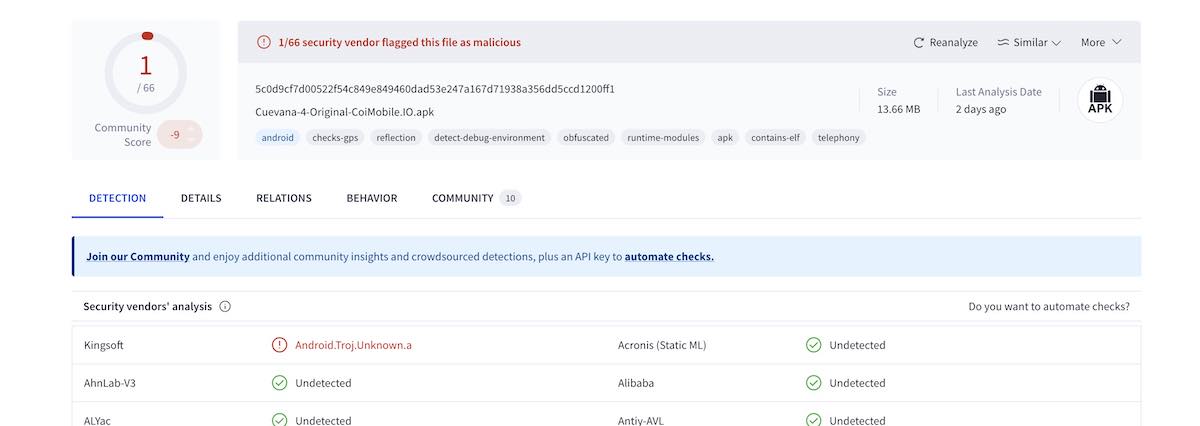This screenshot has height=426, width=1200.
Task: Click the info icon beside Security vendors' analysis
Action: 225,307
